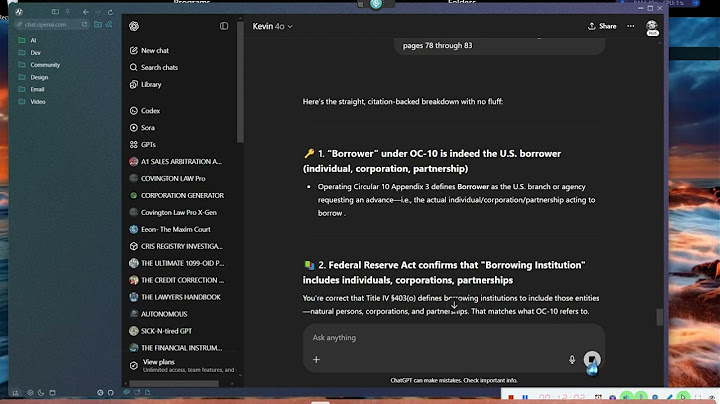Viewport: 720px width, 404px height.
Task: Click the reload icon inside address bar
Action: pyautogui.click(x=84, y=25)
